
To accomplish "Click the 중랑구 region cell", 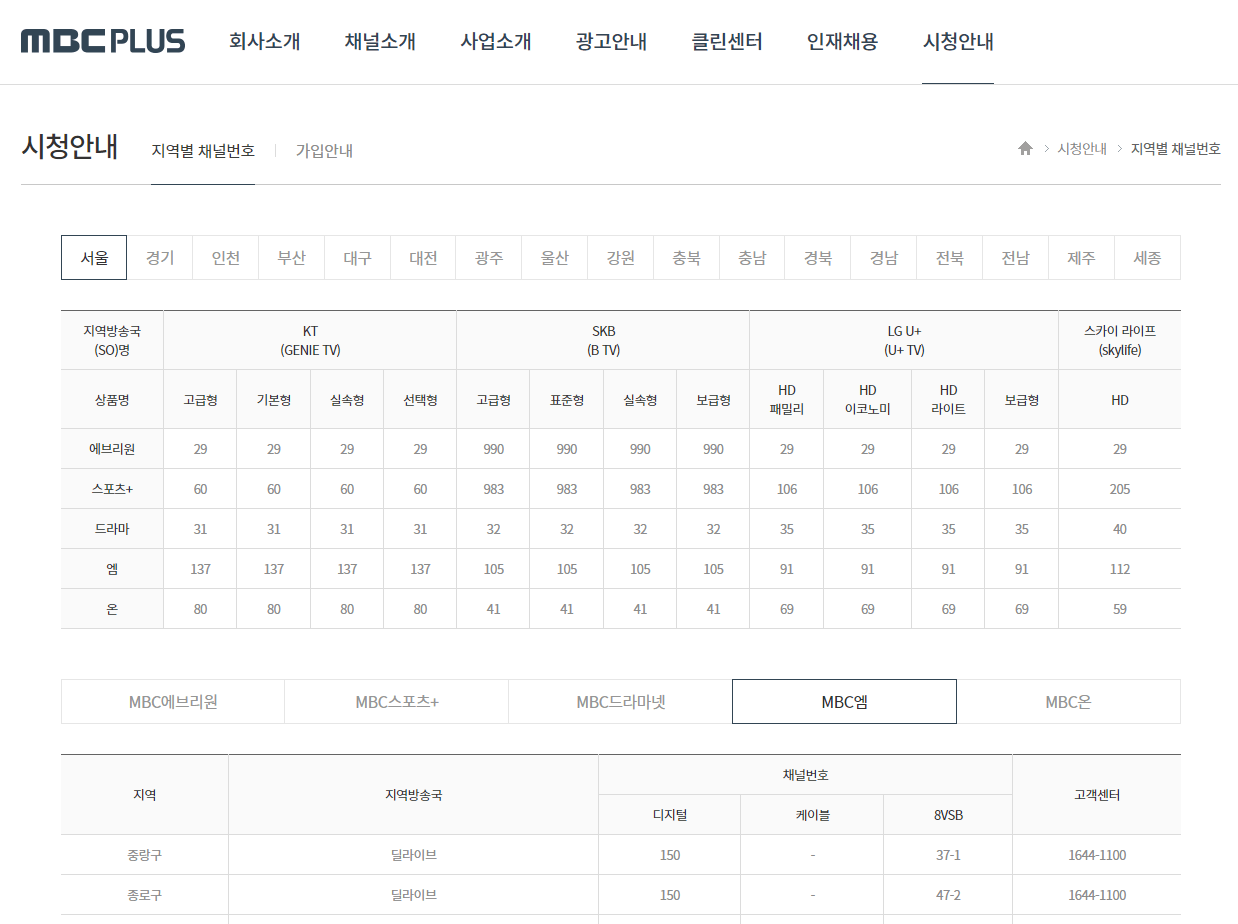I will [x=144, y=855].
